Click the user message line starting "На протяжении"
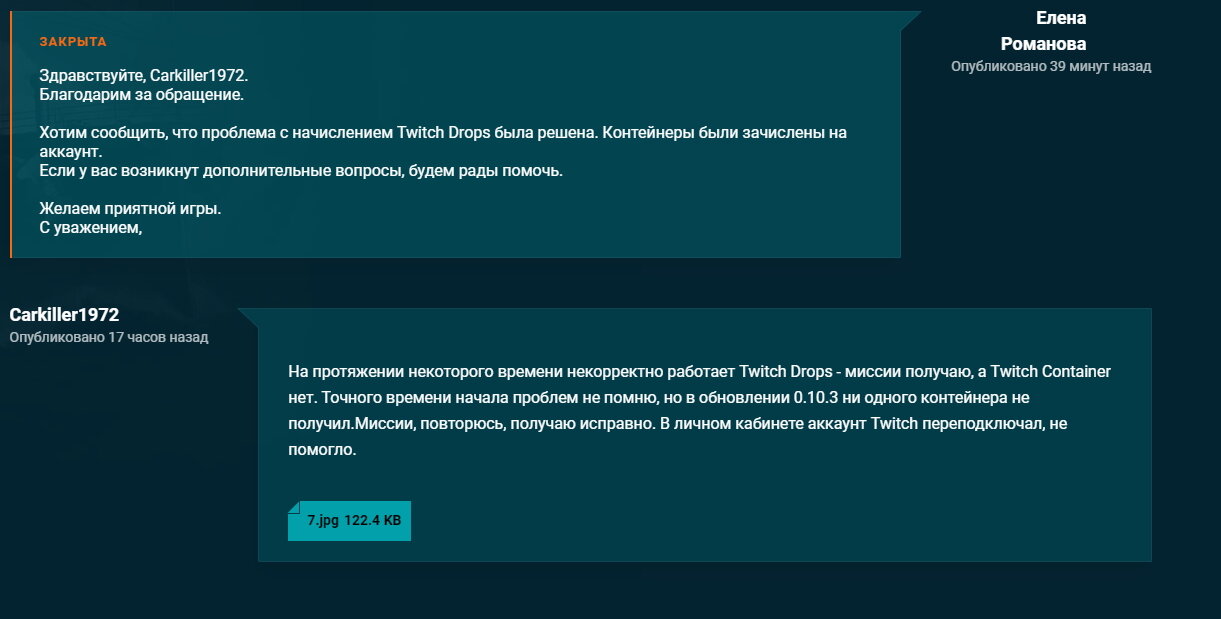 699,372
